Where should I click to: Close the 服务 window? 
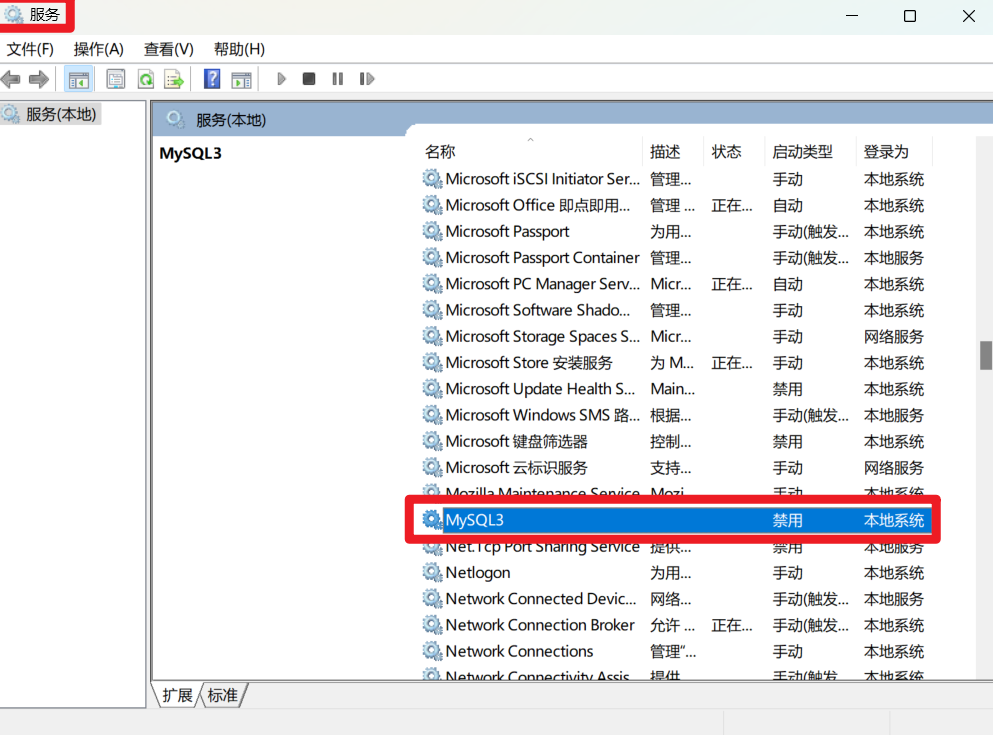tap(968, 16)
